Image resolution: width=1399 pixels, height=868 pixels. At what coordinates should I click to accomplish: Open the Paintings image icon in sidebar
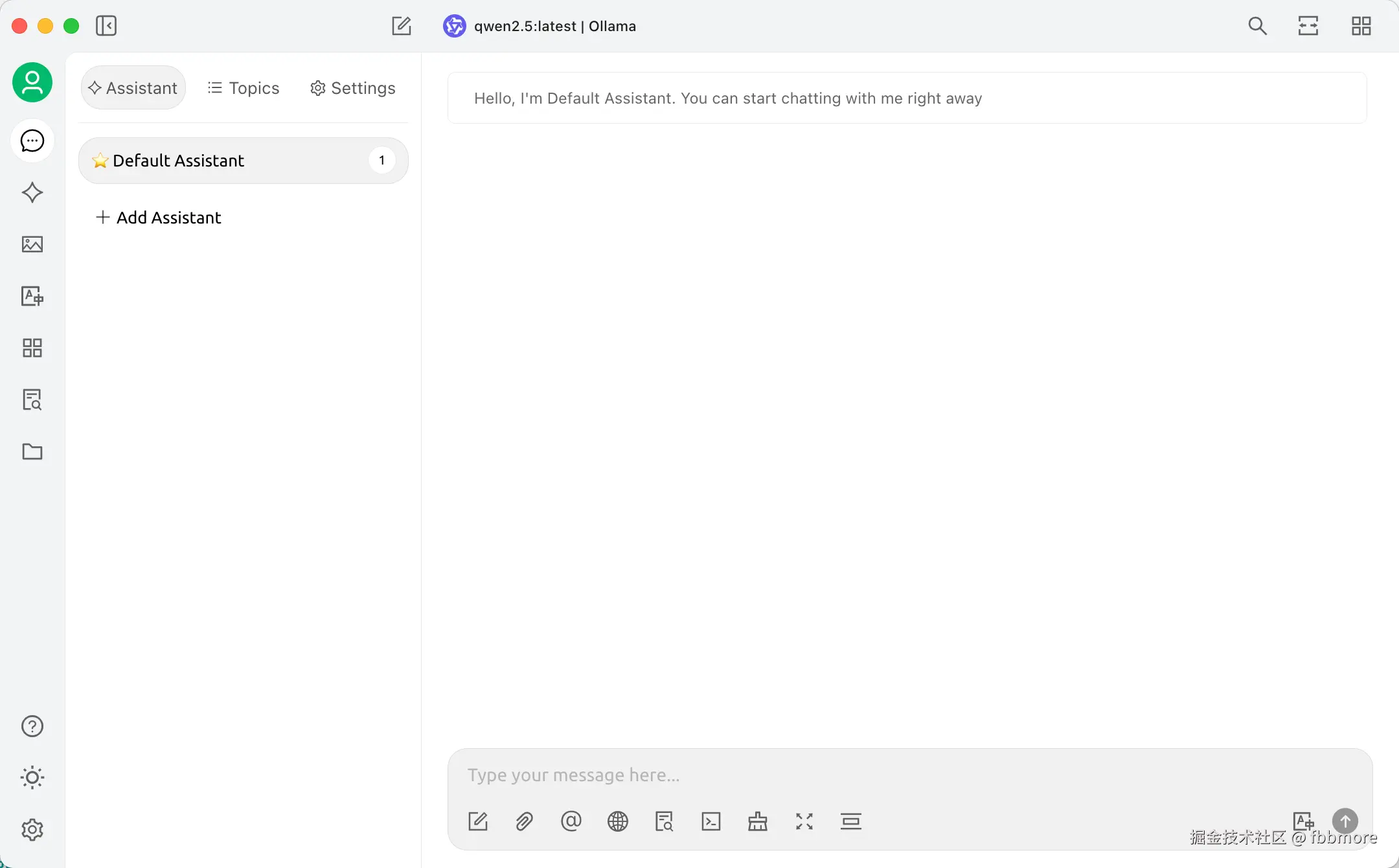coord(32,244)
